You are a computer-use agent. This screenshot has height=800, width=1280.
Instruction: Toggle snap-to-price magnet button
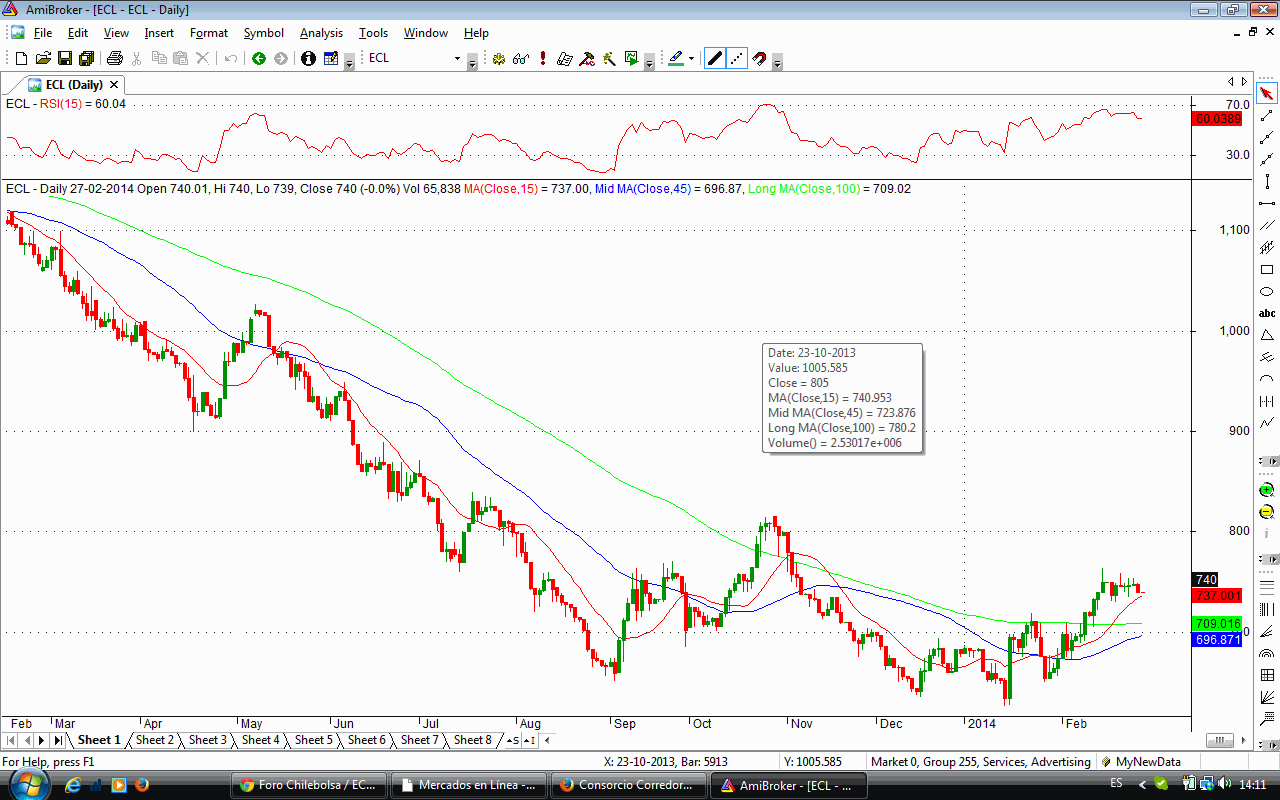759,59
